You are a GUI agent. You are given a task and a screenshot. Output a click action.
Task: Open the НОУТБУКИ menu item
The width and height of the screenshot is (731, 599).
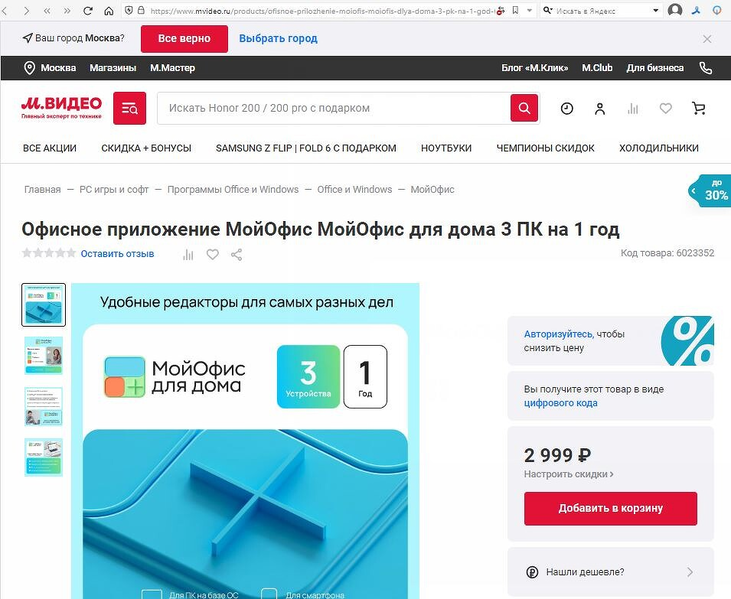point(446,148)
